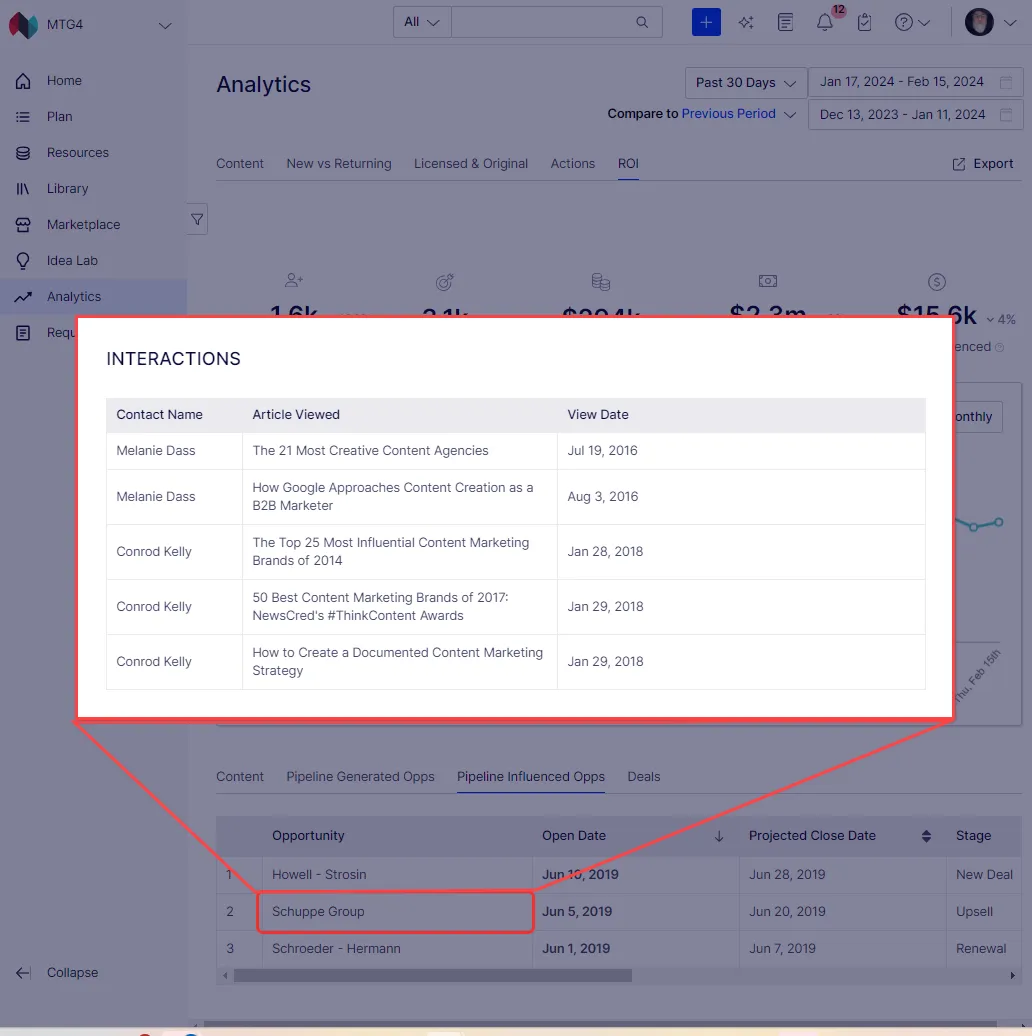Click the blue plus create button
The height and width of the screenshot is (1036, 1032).
(706, 22)
